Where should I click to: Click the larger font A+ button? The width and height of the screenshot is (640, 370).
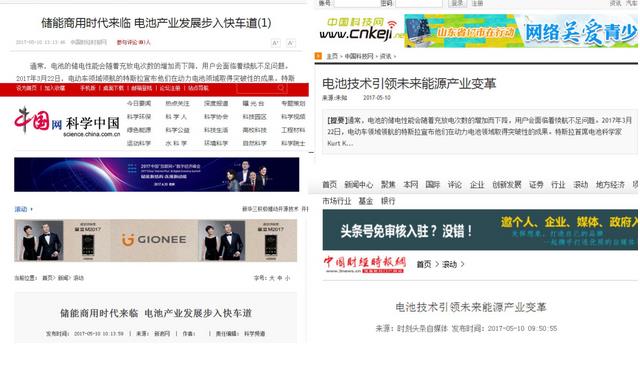pos(276,43)
